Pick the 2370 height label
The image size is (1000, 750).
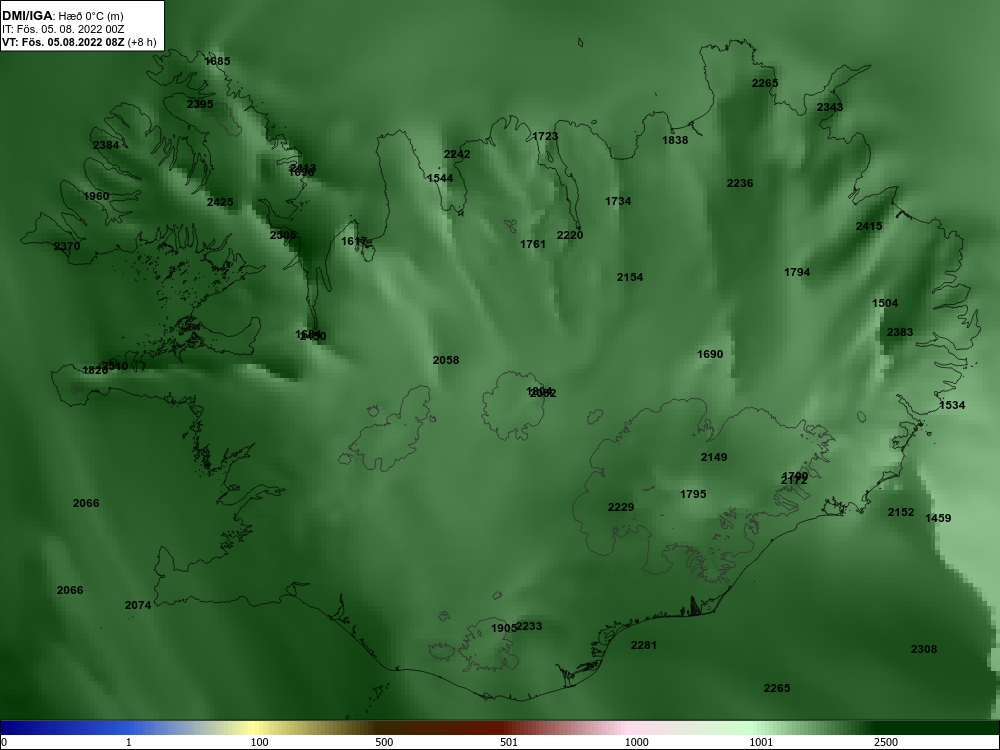[x=67, y=247]
